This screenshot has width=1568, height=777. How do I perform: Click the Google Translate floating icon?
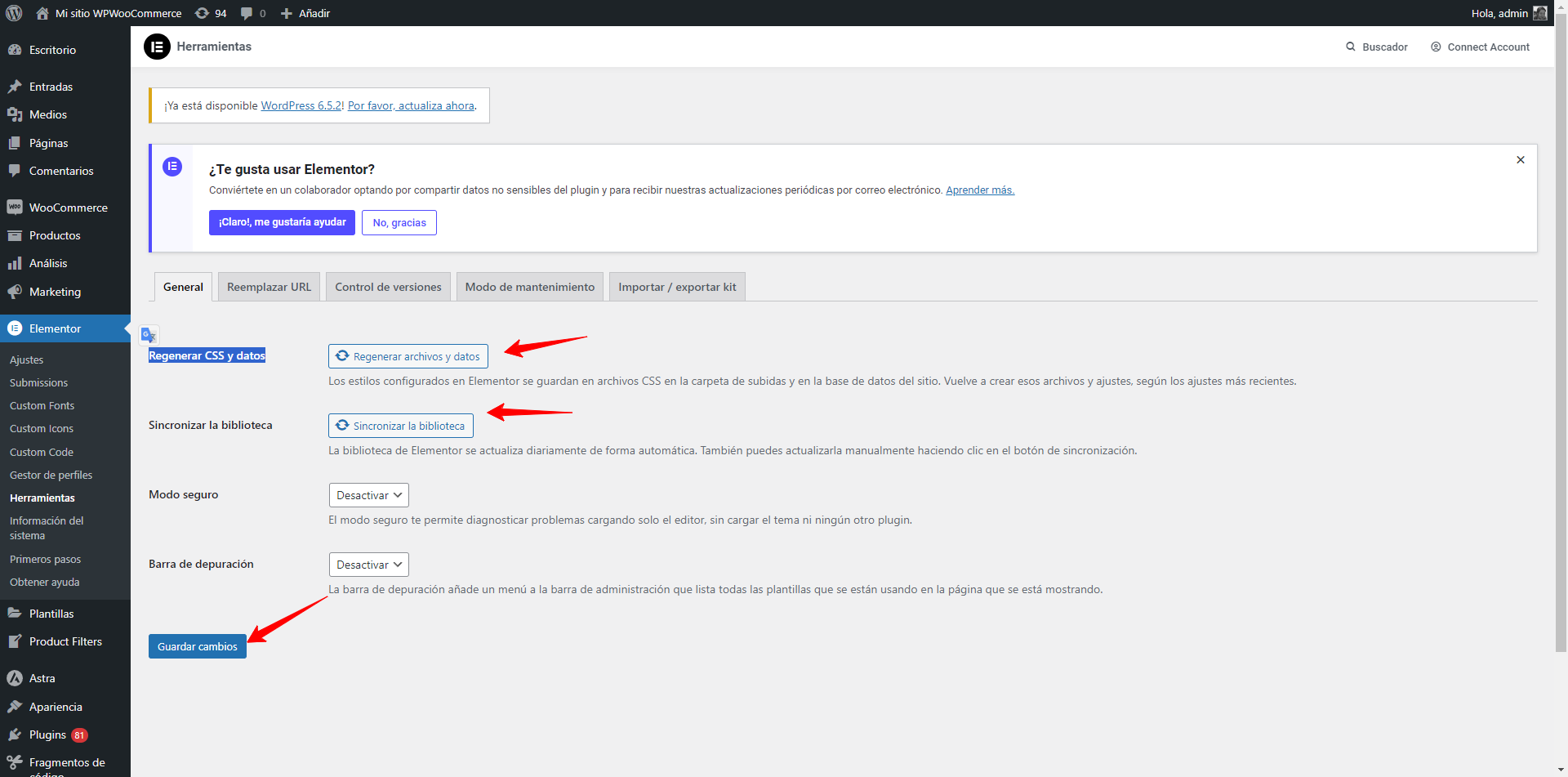point(149,335)
